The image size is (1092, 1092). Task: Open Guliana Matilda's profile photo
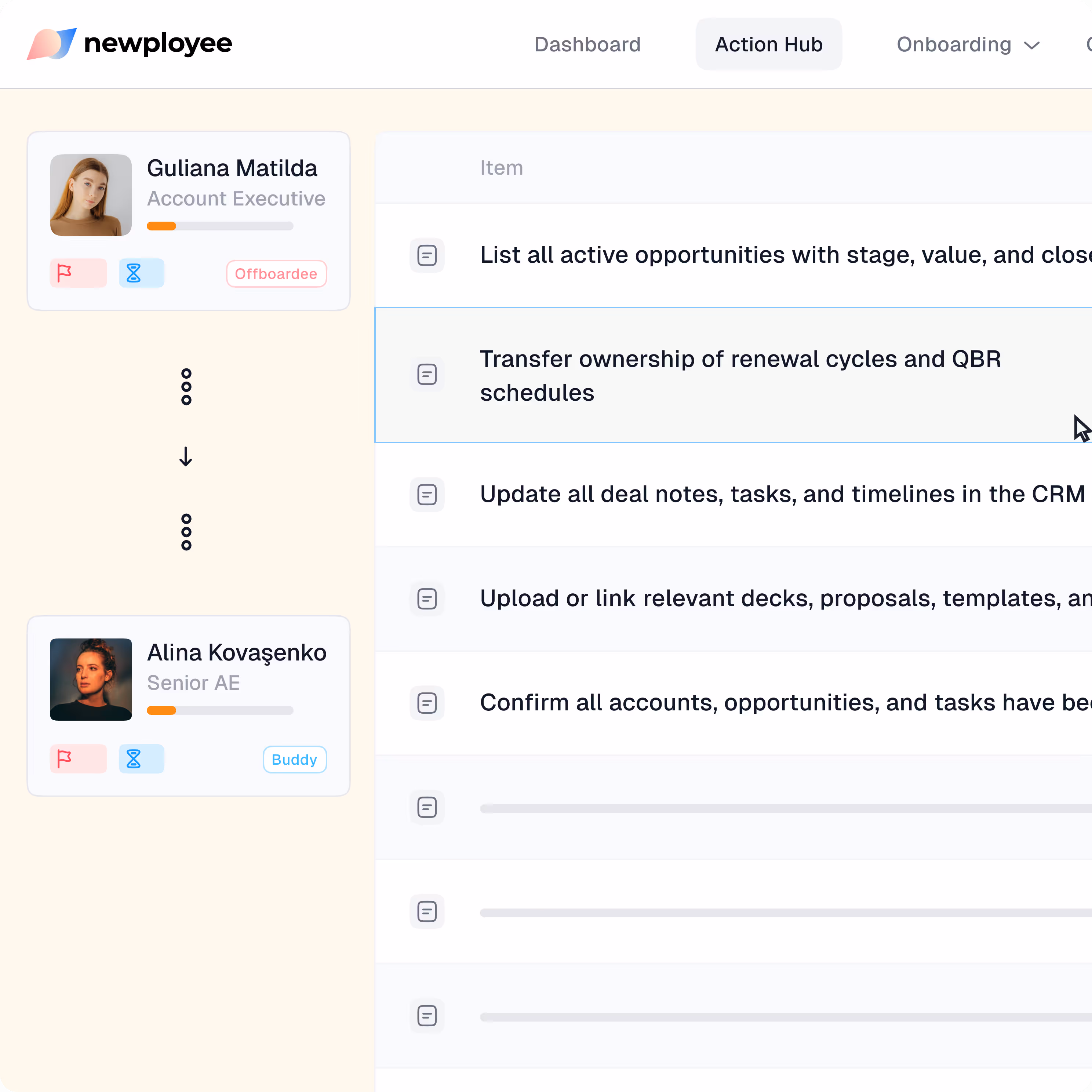click(90, 194)
